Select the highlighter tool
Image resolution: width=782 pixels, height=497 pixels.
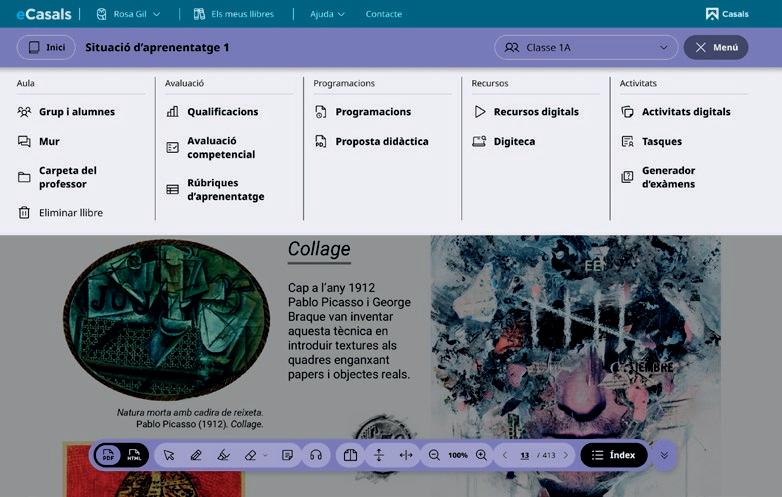[223, 455]
